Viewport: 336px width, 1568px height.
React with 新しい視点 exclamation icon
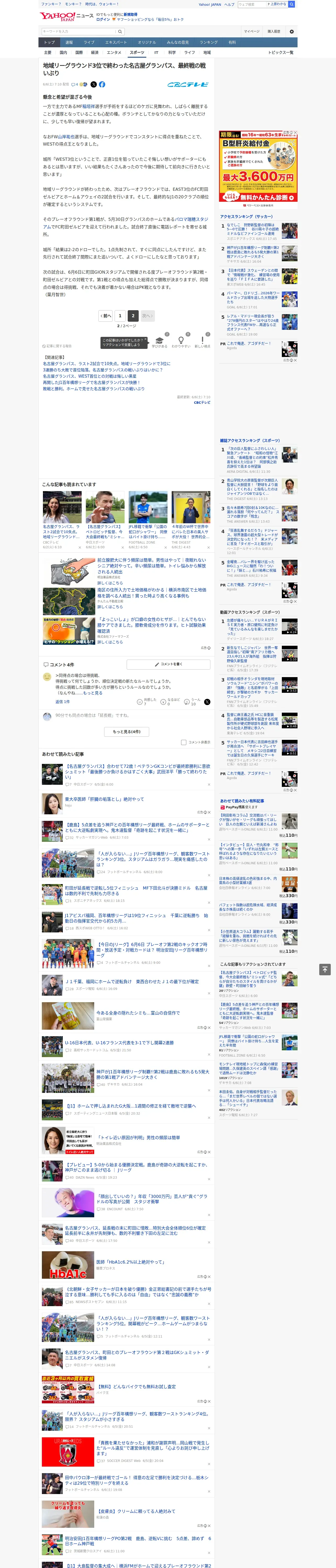203,342
